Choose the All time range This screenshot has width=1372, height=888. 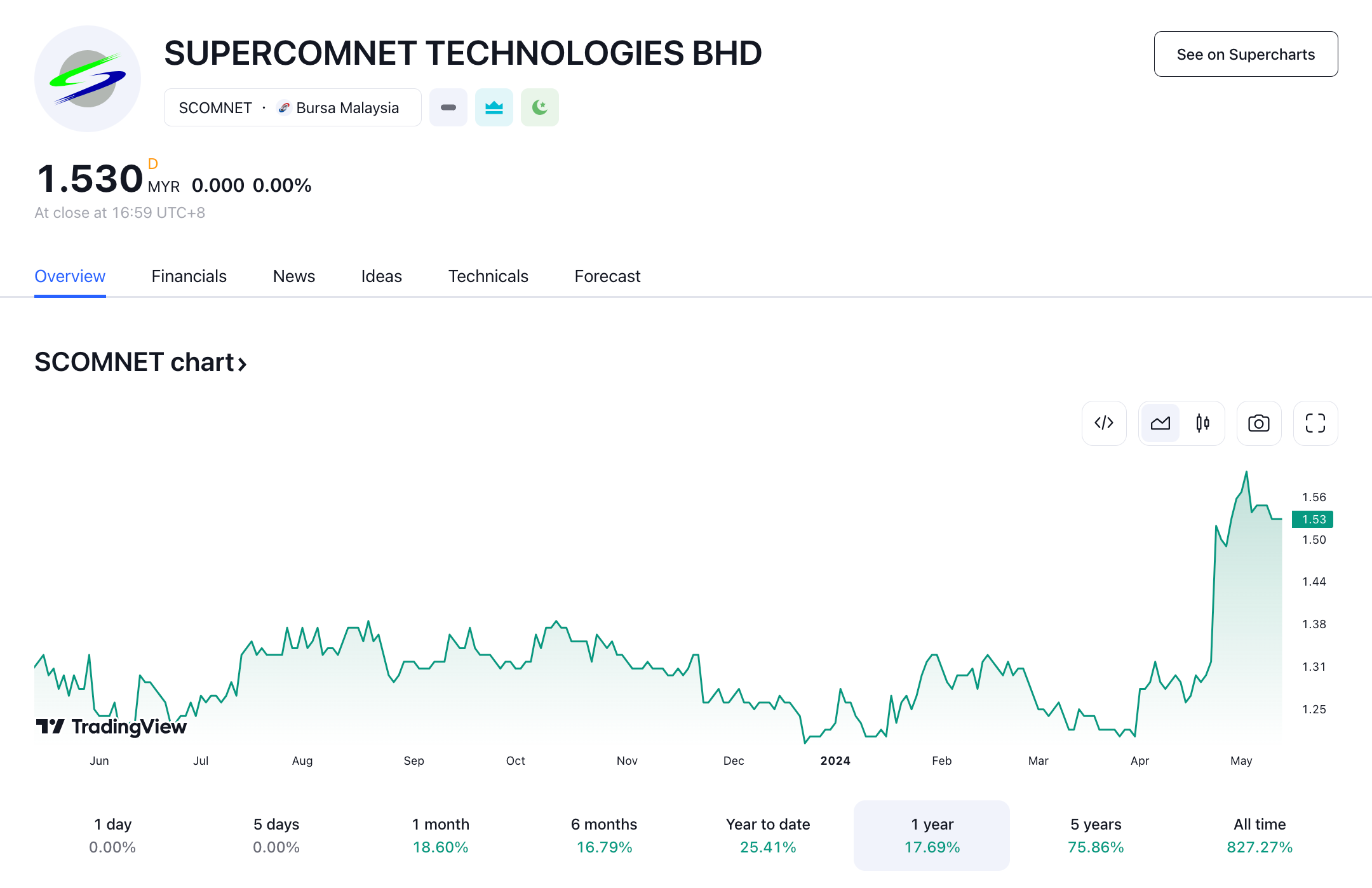(x=1260, y=835)
